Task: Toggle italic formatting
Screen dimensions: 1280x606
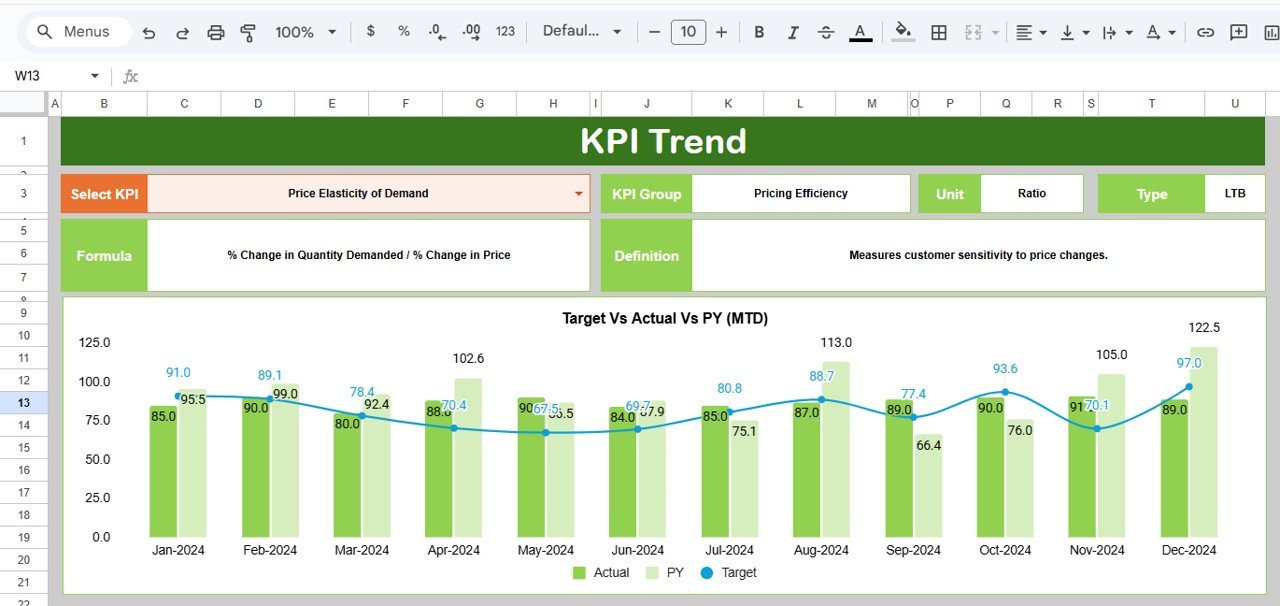Action: pos(792,32)
